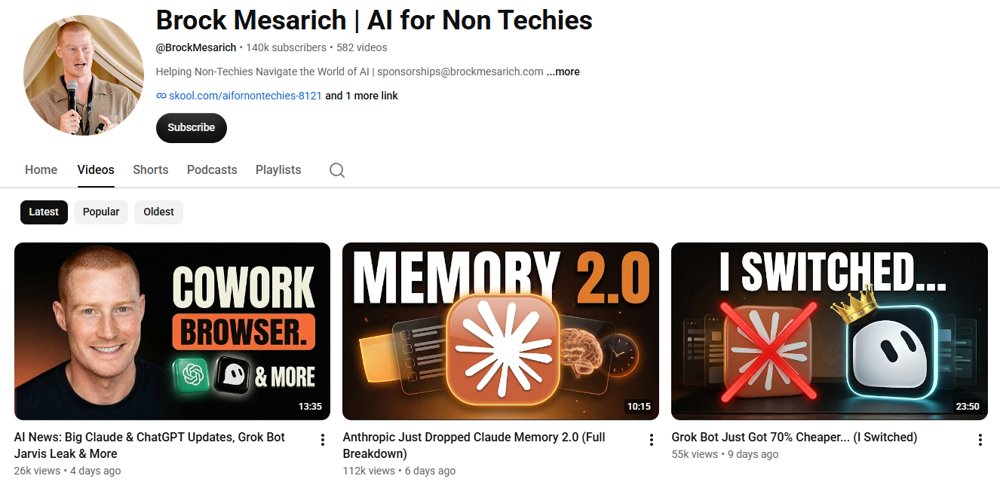Click the Brock Mesarich channel avatar
This screenshot has width=1000, height=482.
point(84,75)
